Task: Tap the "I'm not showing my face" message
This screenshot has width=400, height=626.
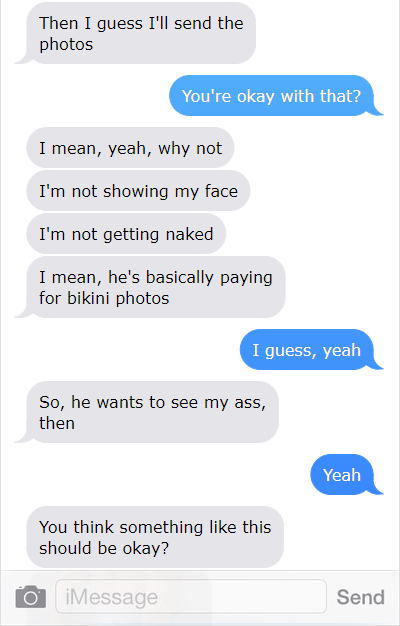Action: tap(138, 191)
